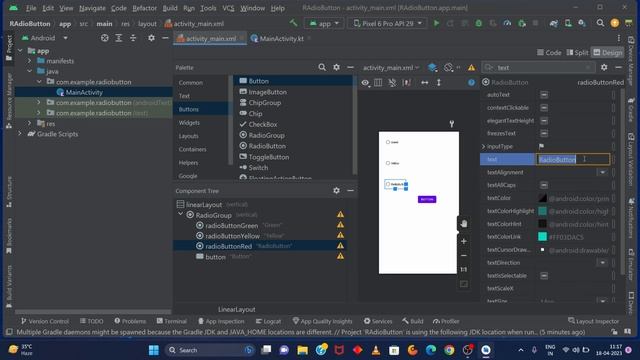Zoom in with plus button
The height and width of the screenshot is (360, 640).
[464, 241]
